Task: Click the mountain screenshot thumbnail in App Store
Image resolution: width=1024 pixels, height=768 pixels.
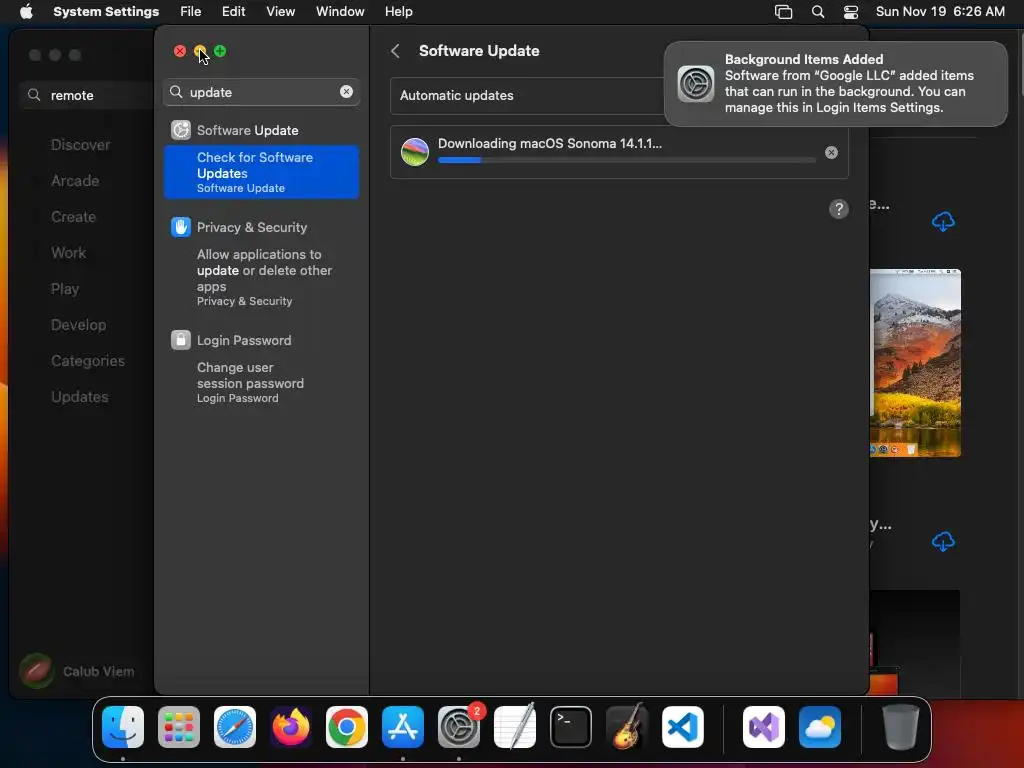Action: (916, 362)
